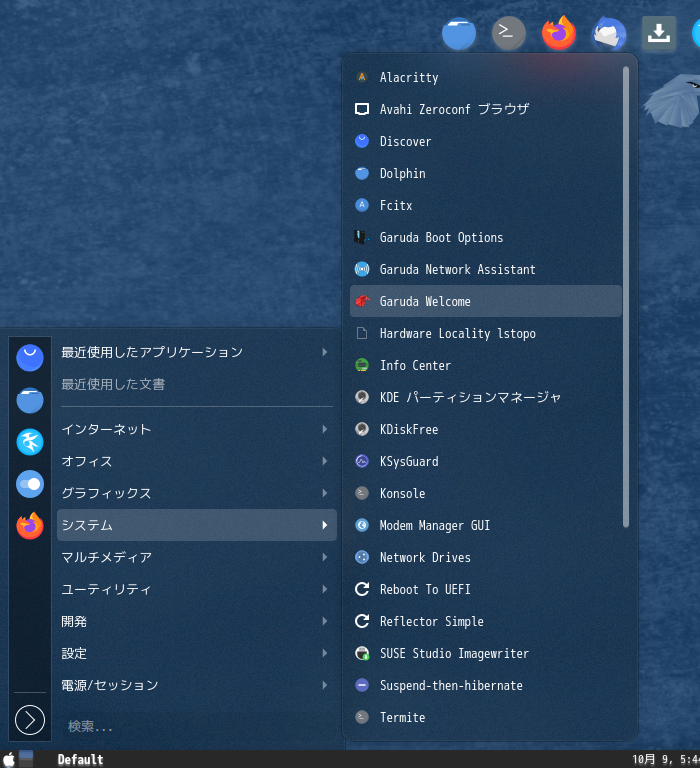Click the Suspend-then-hibernate icon
Viewport: 700px width, 768px height.
coord(362,685)
